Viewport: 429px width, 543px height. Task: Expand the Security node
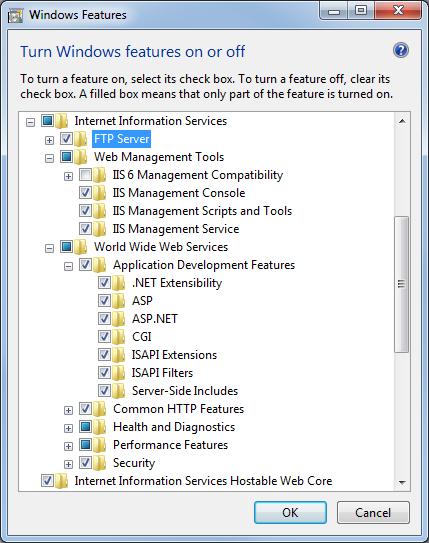coord(69,465)
